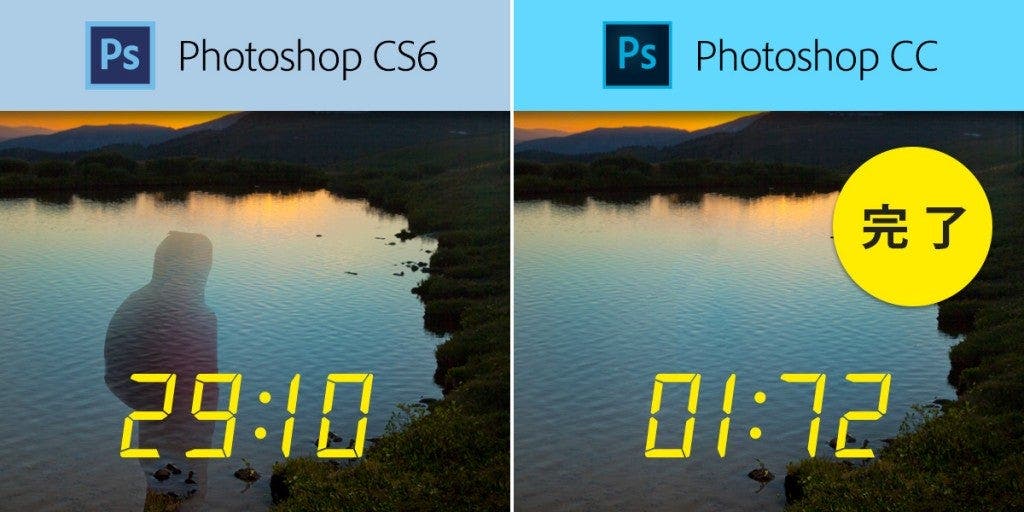Image resolution: width=1024 pixels, height=512 pixels.
Task: Click the yellow 完了 badge
Action: tap(912, 227)
